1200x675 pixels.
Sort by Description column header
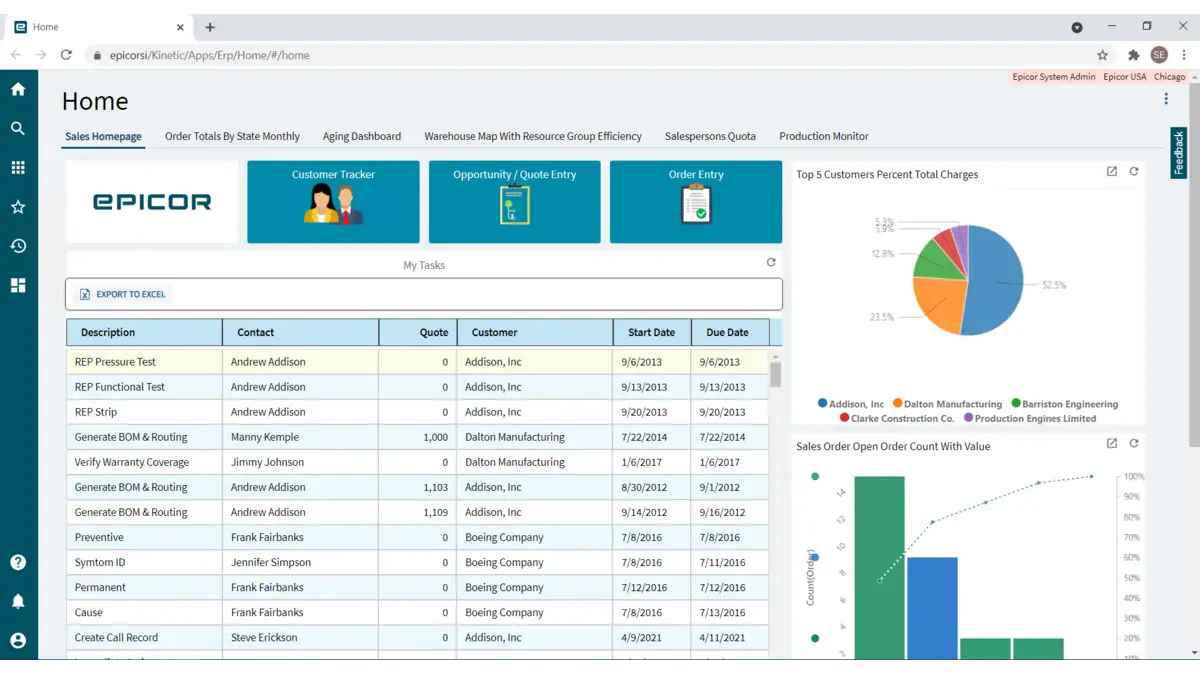point(145,332)
